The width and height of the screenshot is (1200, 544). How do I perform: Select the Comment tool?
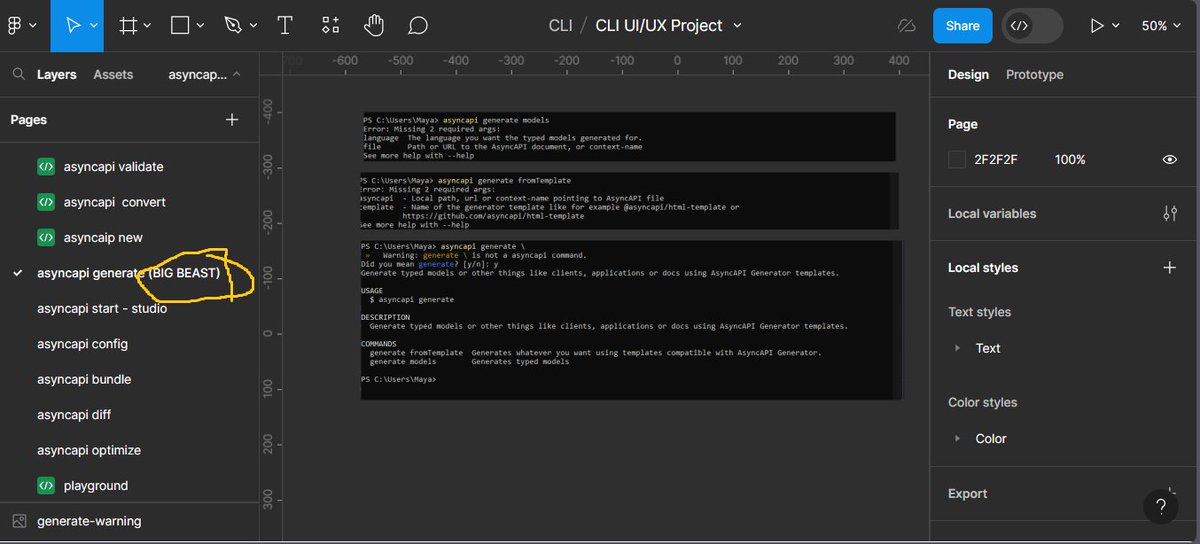tap(418, 26)
